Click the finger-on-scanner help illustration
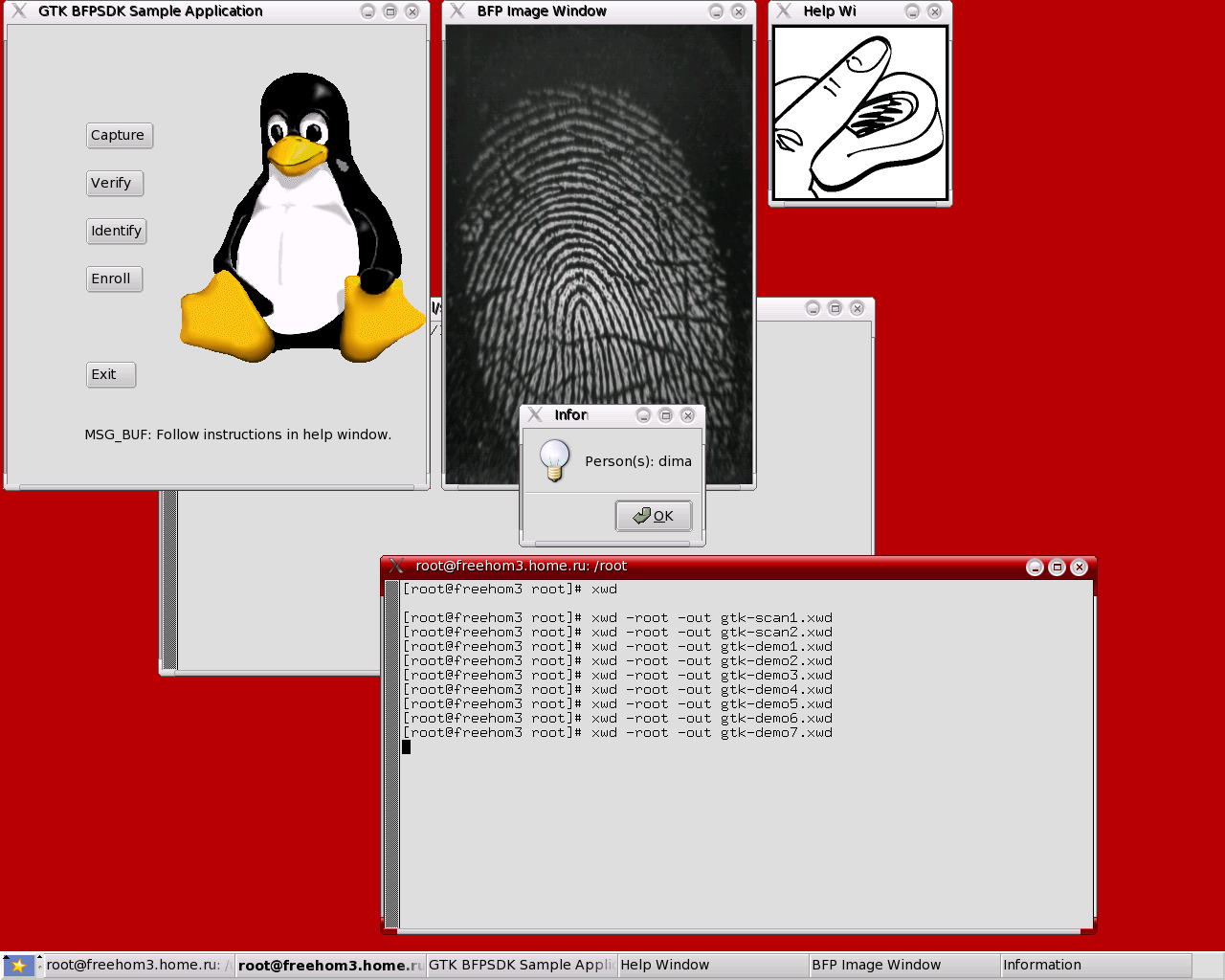Image resolution: width=1225 pixels, height=980 pixels. pos(859,113)
